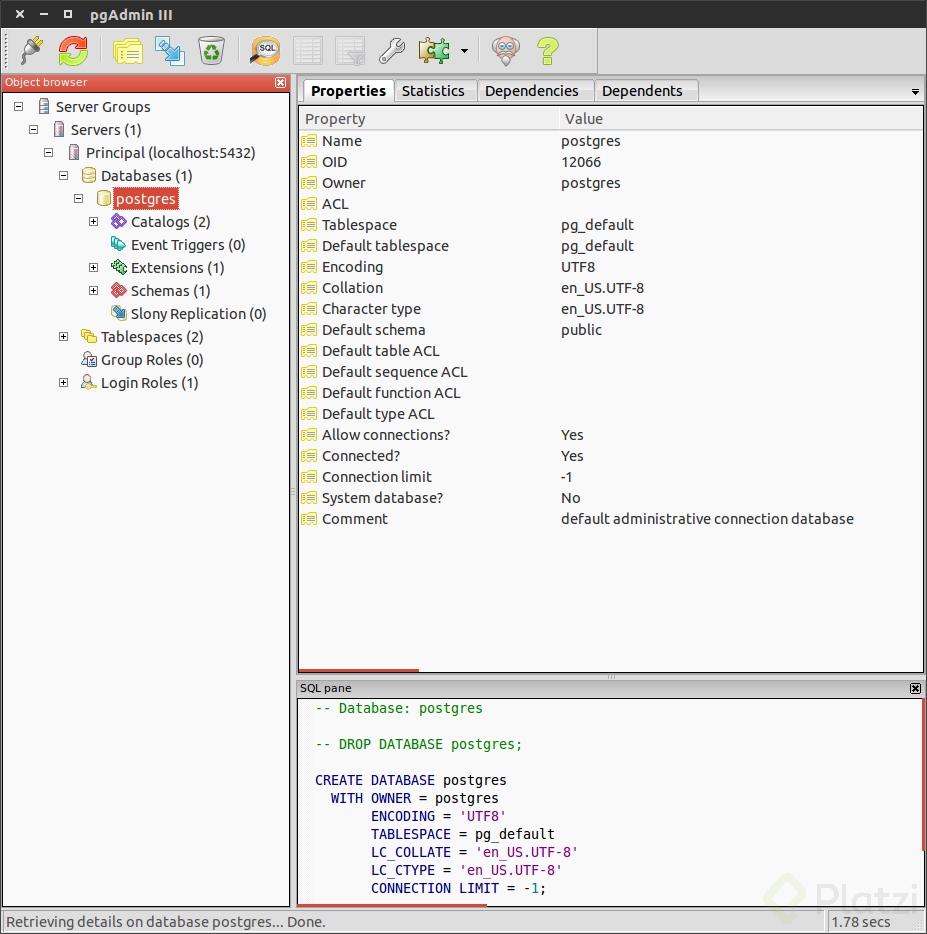Collapse the Databases (1) node

pos(64,176)
